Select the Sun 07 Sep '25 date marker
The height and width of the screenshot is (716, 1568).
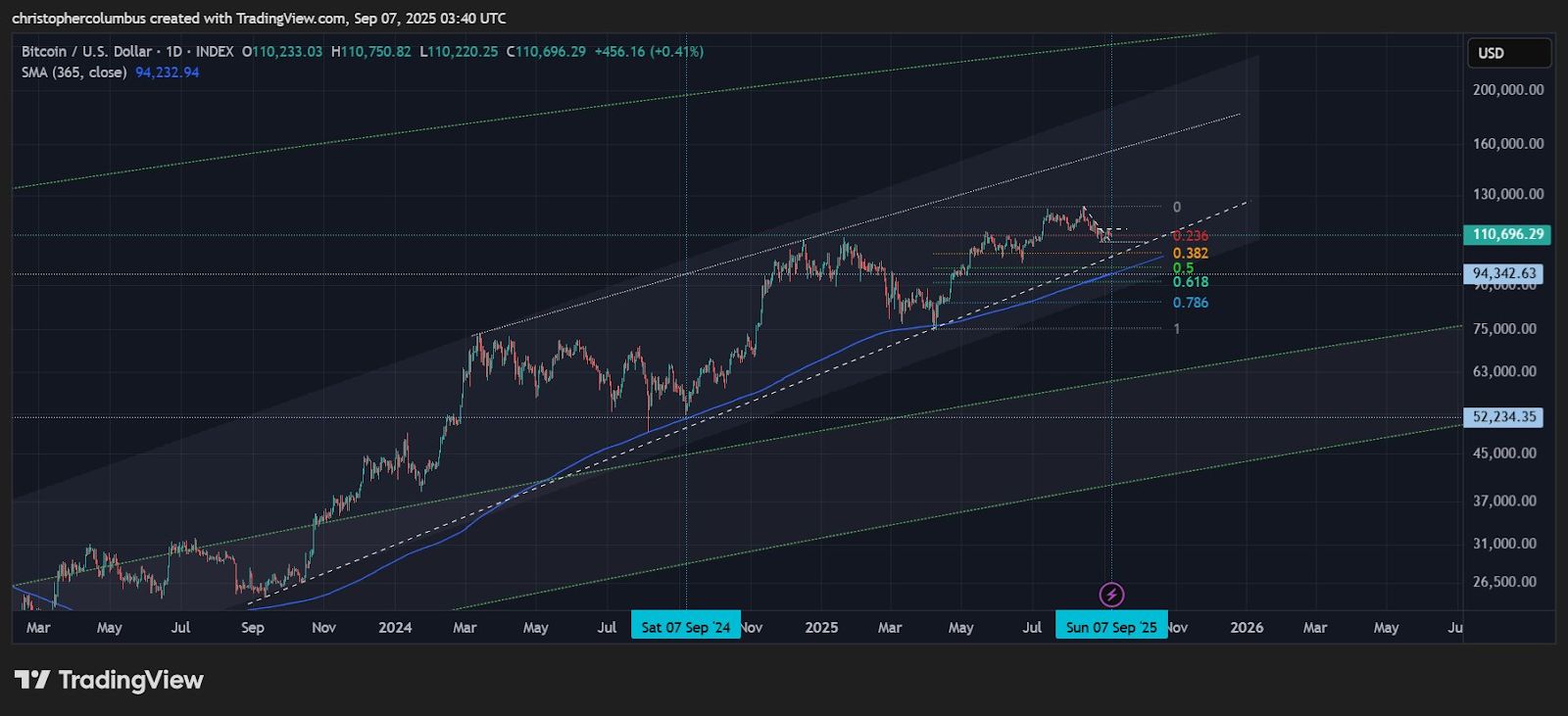(x=1111, y=627)
